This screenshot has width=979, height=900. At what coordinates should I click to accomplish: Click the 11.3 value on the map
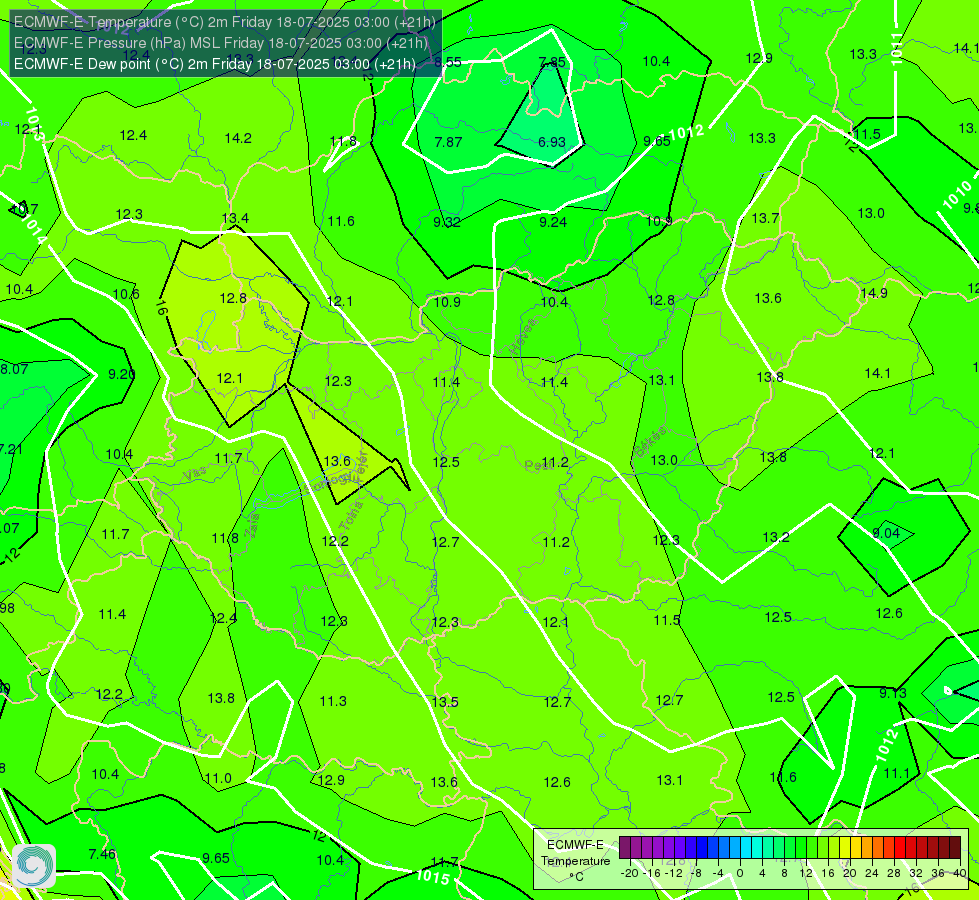tap(333, 701)
